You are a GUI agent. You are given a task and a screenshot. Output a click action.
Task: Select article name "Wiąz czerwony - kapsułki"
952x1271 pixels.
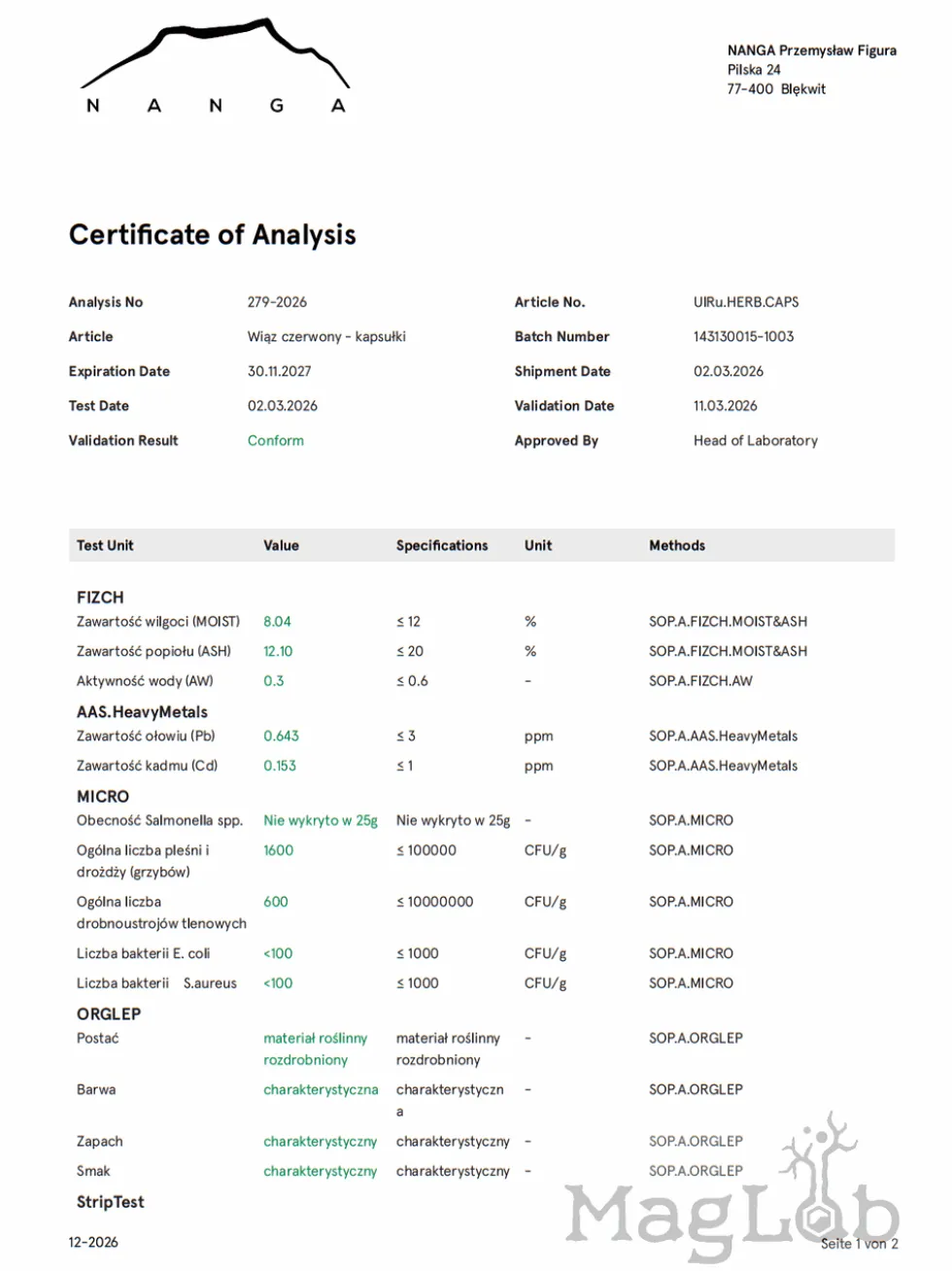point(326,337)
